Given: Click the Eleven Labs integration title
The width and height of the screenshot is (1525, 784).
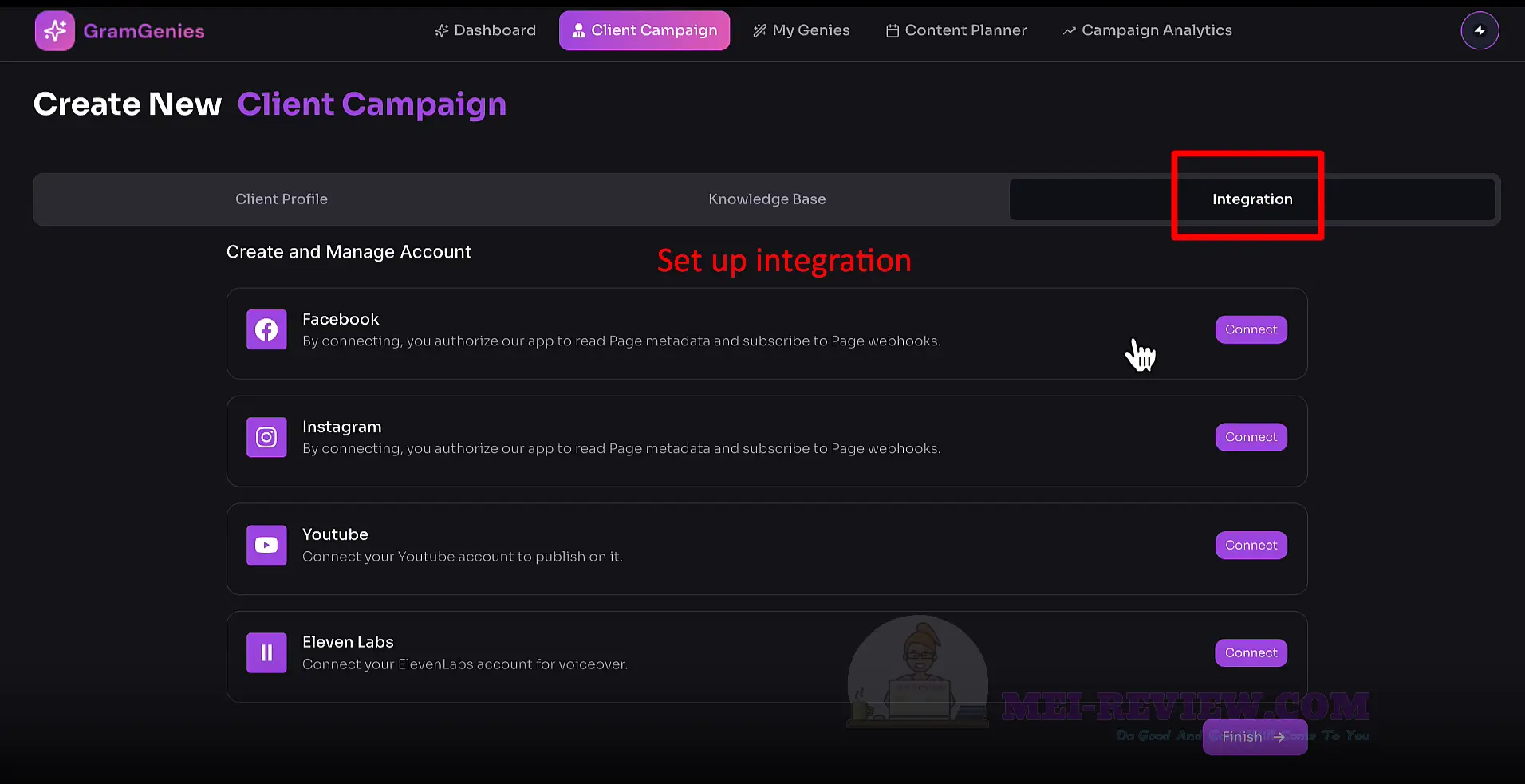Looking at the screenshot, I should pyautogui.click(x=348, y=642).
